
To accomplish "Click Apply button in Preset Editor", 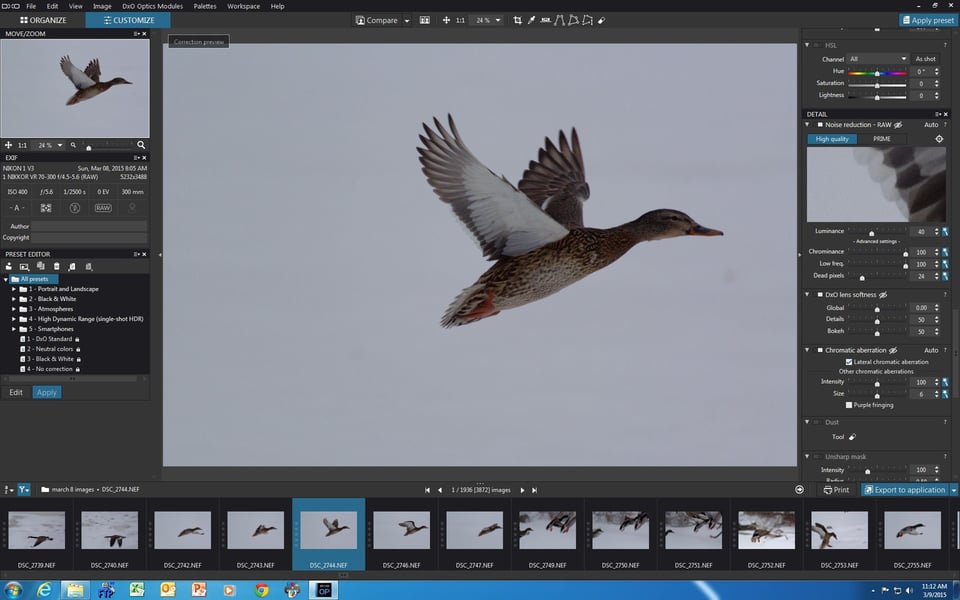I will 47,392.
